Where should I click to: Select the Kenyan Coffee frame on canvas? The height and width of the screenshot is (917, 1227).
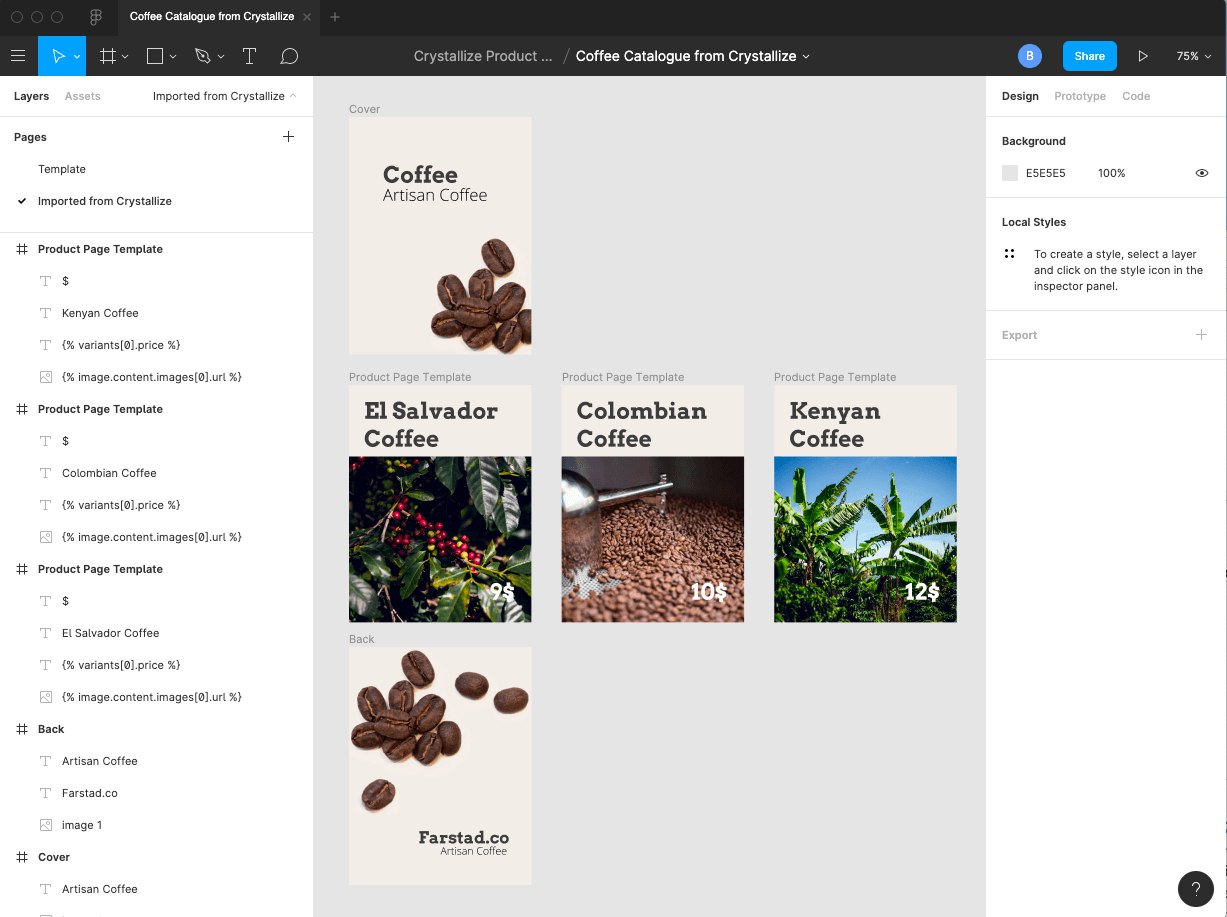[x=865, y=503]
